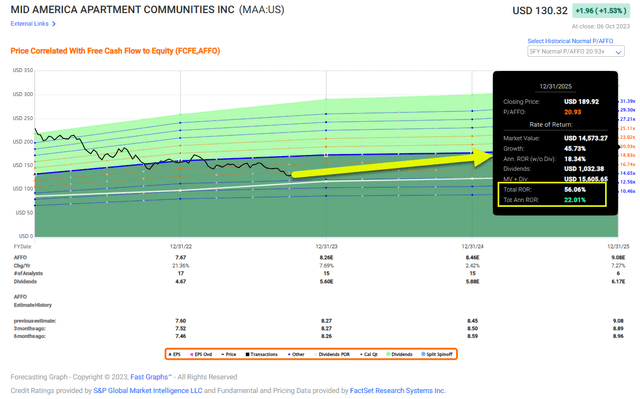Click the 18.83x multiple label on right axis
Viewport: 640px width, 399px height.
coord(628,155)
